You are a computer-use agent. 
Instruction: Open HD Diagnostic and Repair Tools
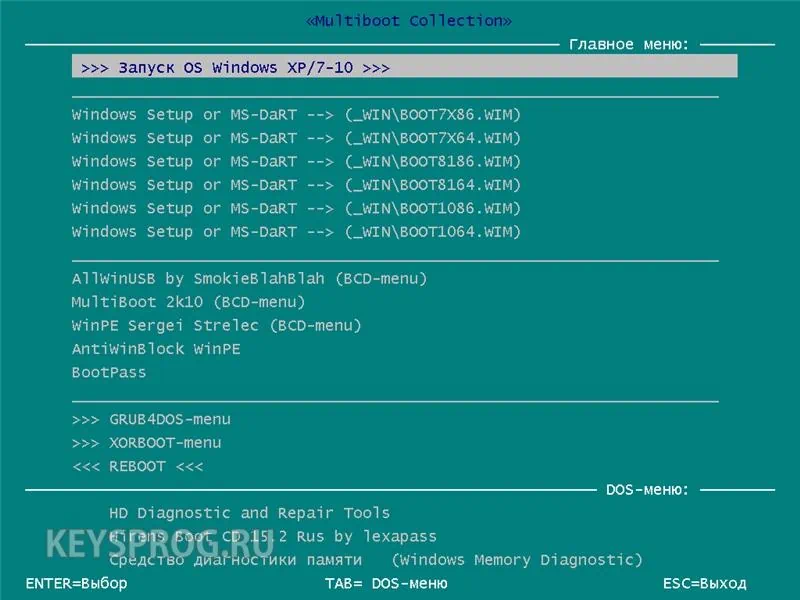(249, 513)
